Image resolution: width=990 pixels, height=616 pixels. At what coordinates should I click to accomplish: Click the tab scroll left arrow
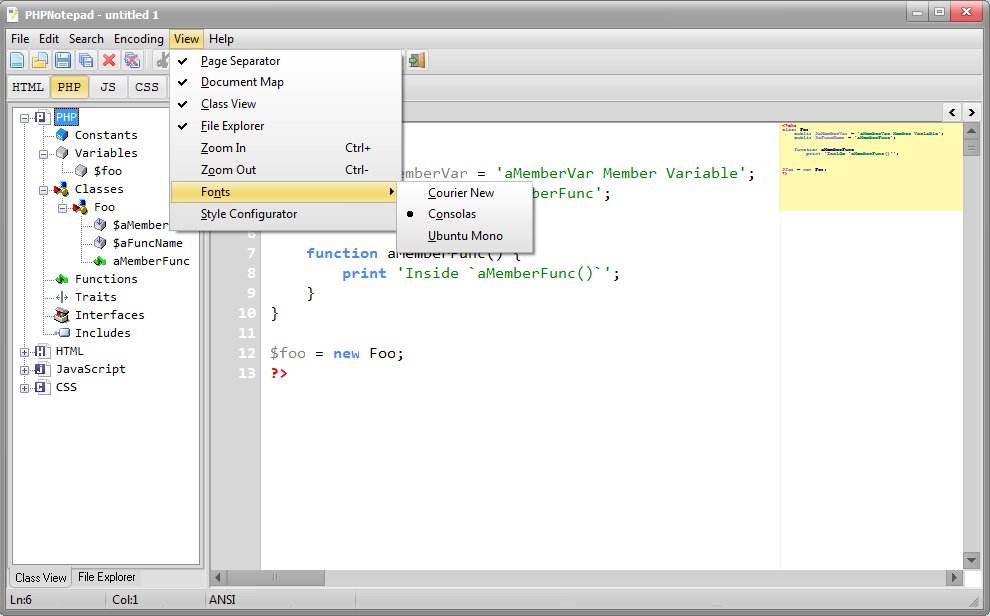click(952, 112)
